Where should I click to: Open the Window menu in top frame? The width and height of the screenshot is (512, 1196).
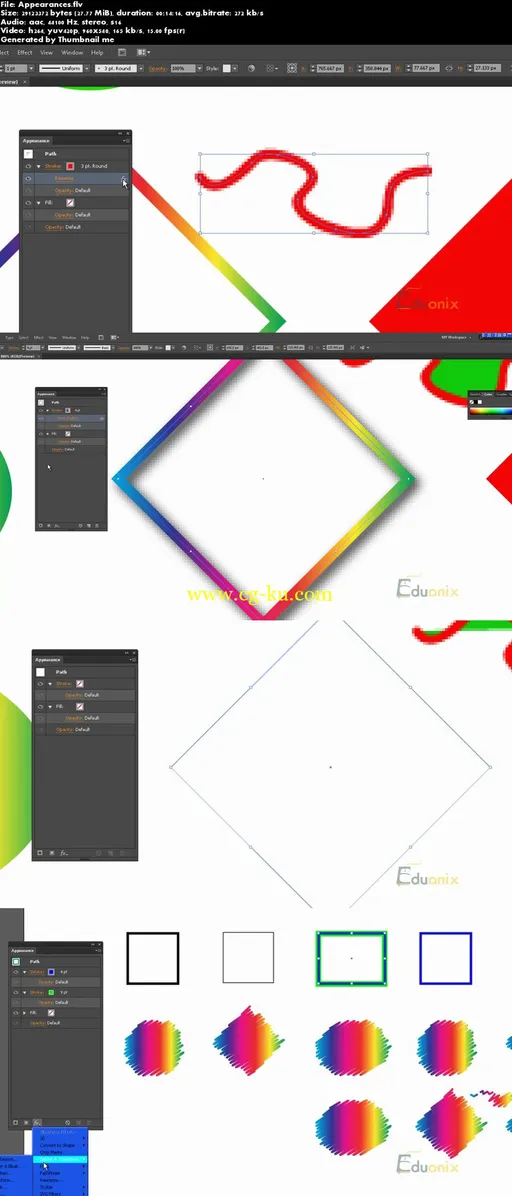tap(72, 53)
